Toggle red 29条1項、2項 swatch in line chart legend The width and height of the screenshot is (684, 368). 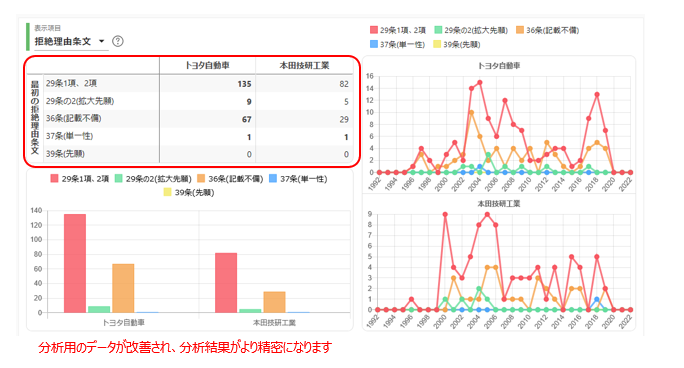tap(374, 30)
